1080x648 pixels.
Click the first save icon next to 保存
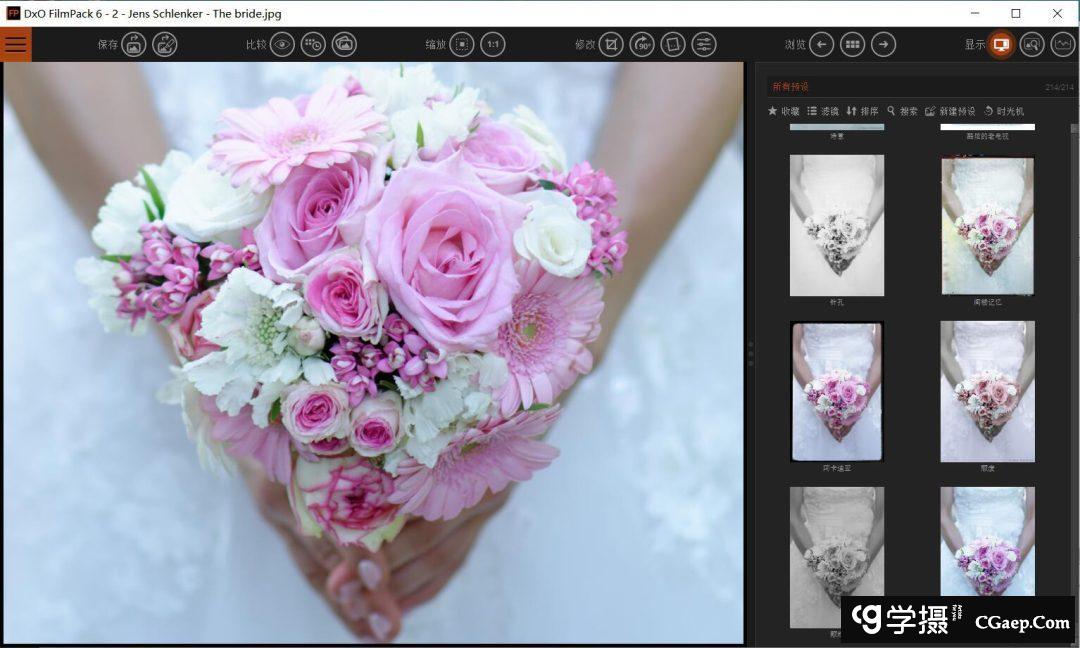tap(134, 44)
